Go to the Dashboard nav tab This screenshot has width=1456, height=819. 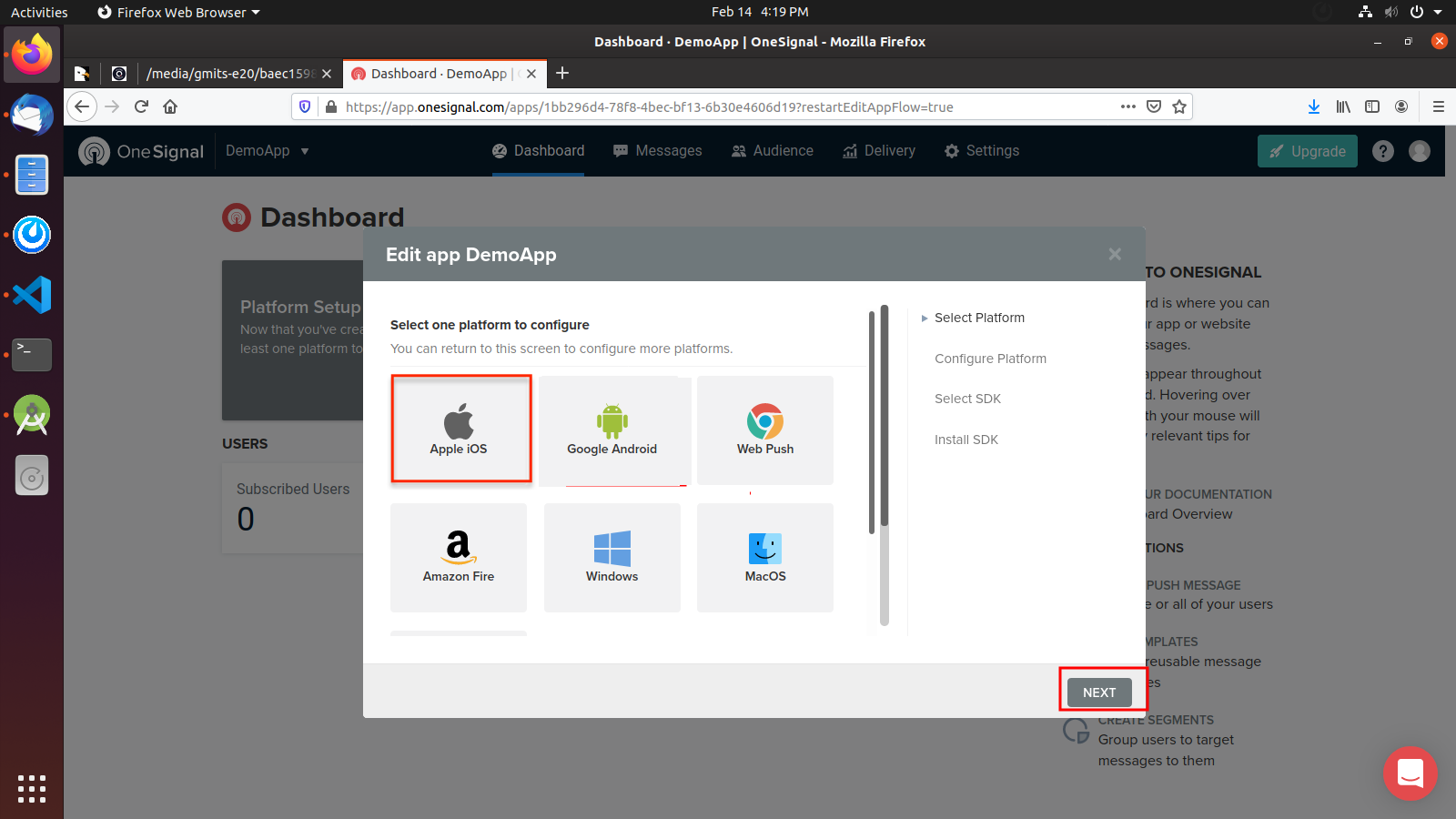coord(539,151)
